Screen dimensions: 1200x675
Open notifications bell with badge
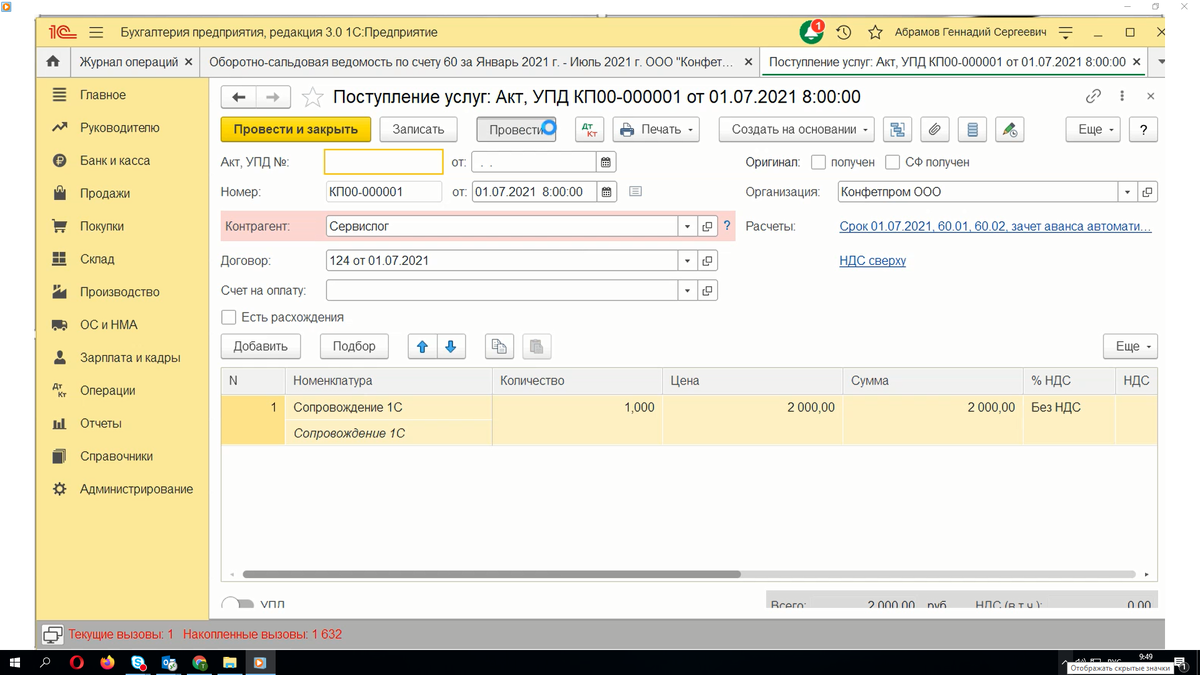811,32
